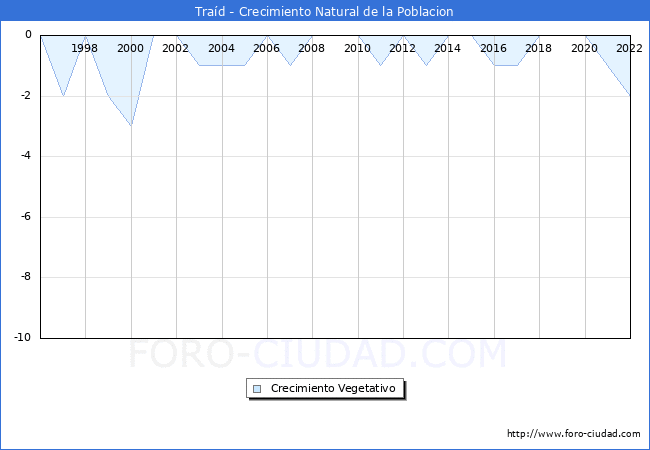650x450 pixels.
Task: Click the chart title 'Traíd - Crecimiento Natural de la Poblacion'
Action: pos(324,11)
